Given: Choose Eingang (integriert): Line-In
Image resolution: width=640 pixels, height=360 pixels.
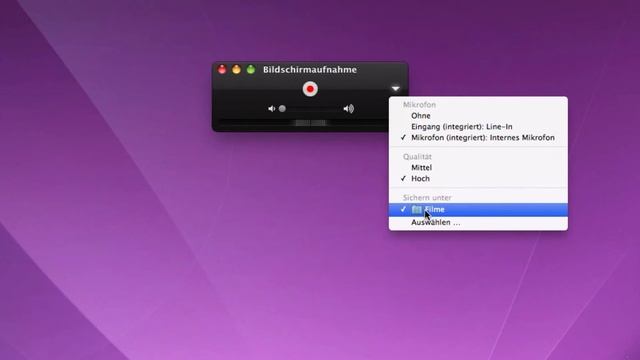Looking at the screenshot, I should 478,127.
